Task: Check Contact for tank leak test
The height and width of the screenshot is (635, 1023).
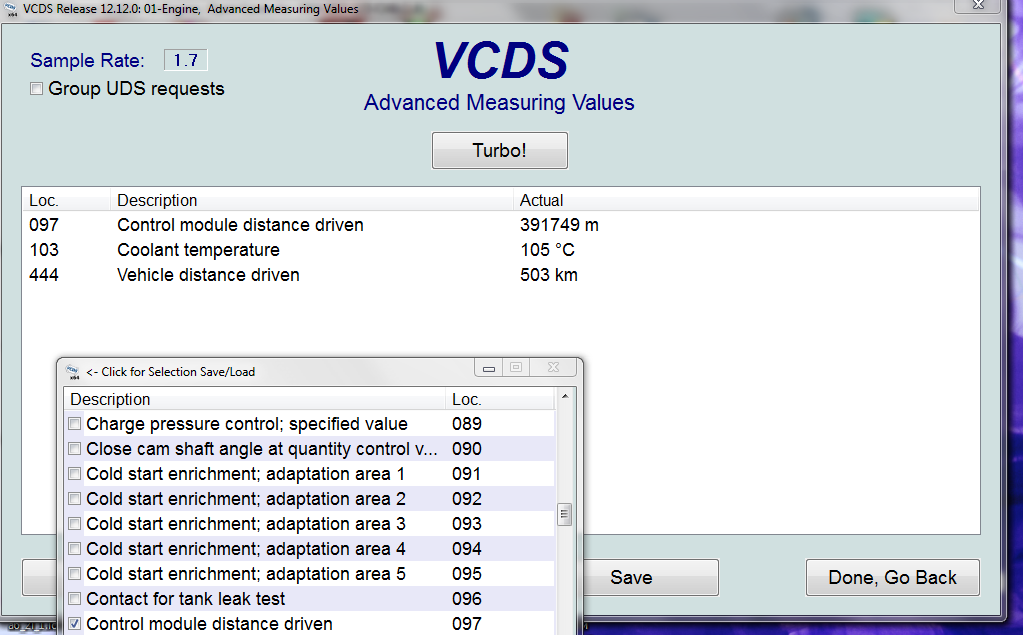Action: pyautogui.click(x=74, y=599)
